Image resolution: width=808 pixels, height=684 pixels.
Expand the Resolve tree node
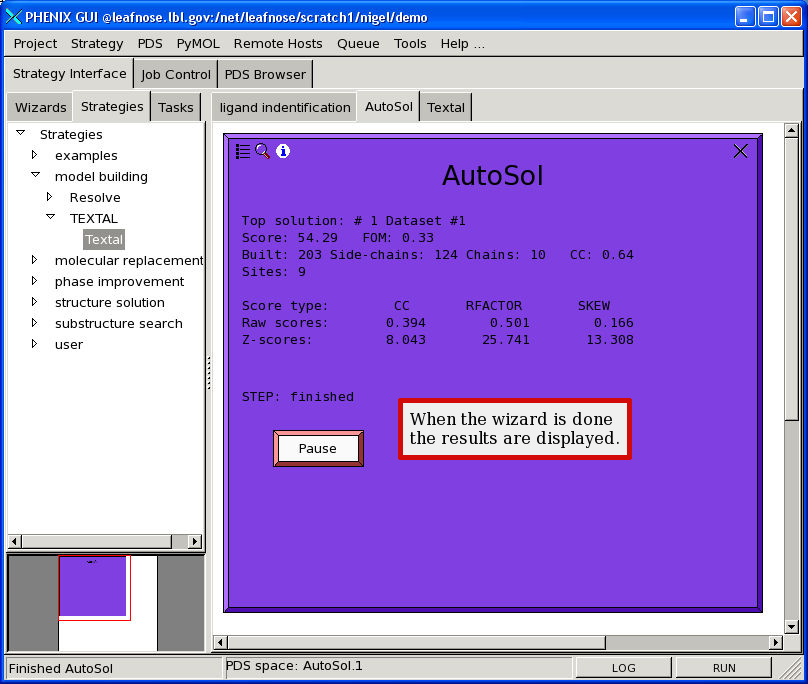point(49,197)
